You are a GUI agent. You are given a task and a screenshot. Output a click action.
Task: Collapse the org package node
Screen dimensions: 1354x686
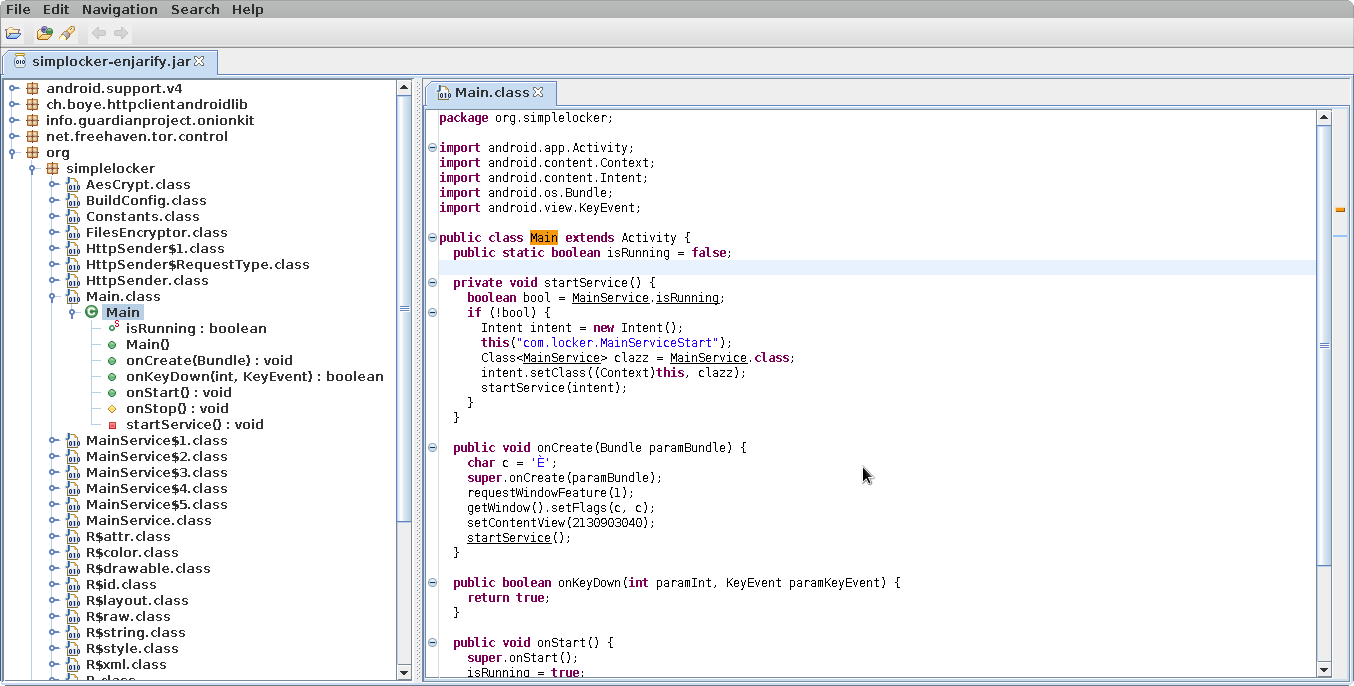13,152
